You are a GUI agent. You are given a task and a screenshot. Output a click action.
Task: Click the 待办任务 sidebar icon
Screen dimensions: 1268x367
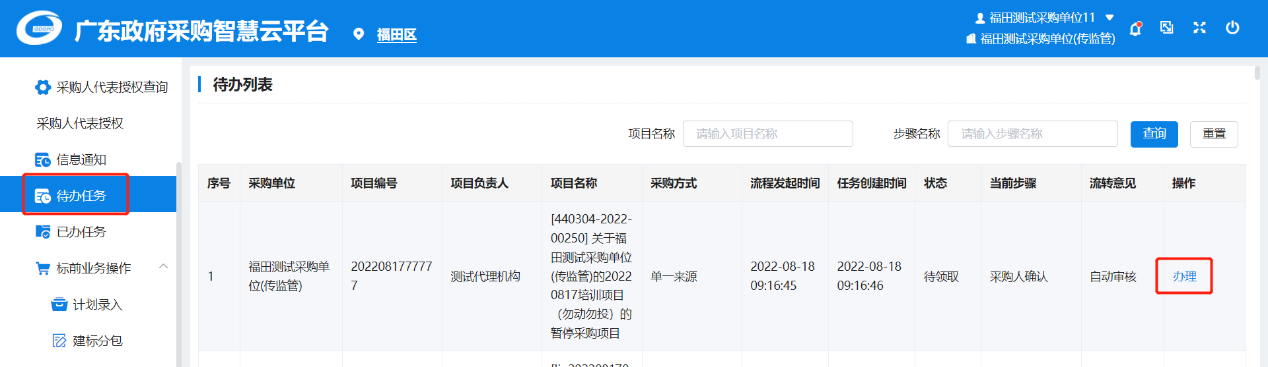pos(43,195)
